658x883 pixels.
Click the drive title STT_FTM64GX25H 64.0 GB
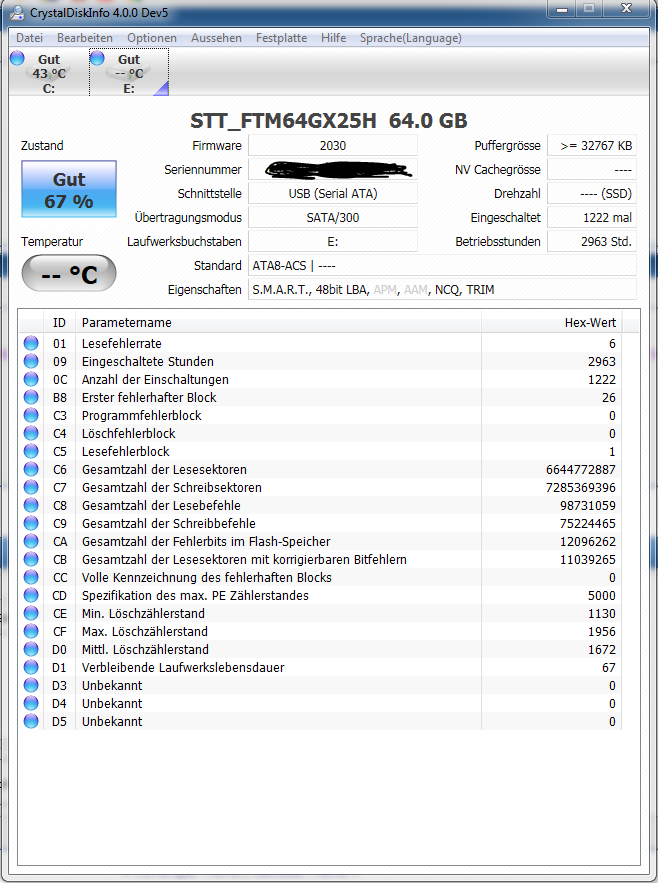[328, 121]
